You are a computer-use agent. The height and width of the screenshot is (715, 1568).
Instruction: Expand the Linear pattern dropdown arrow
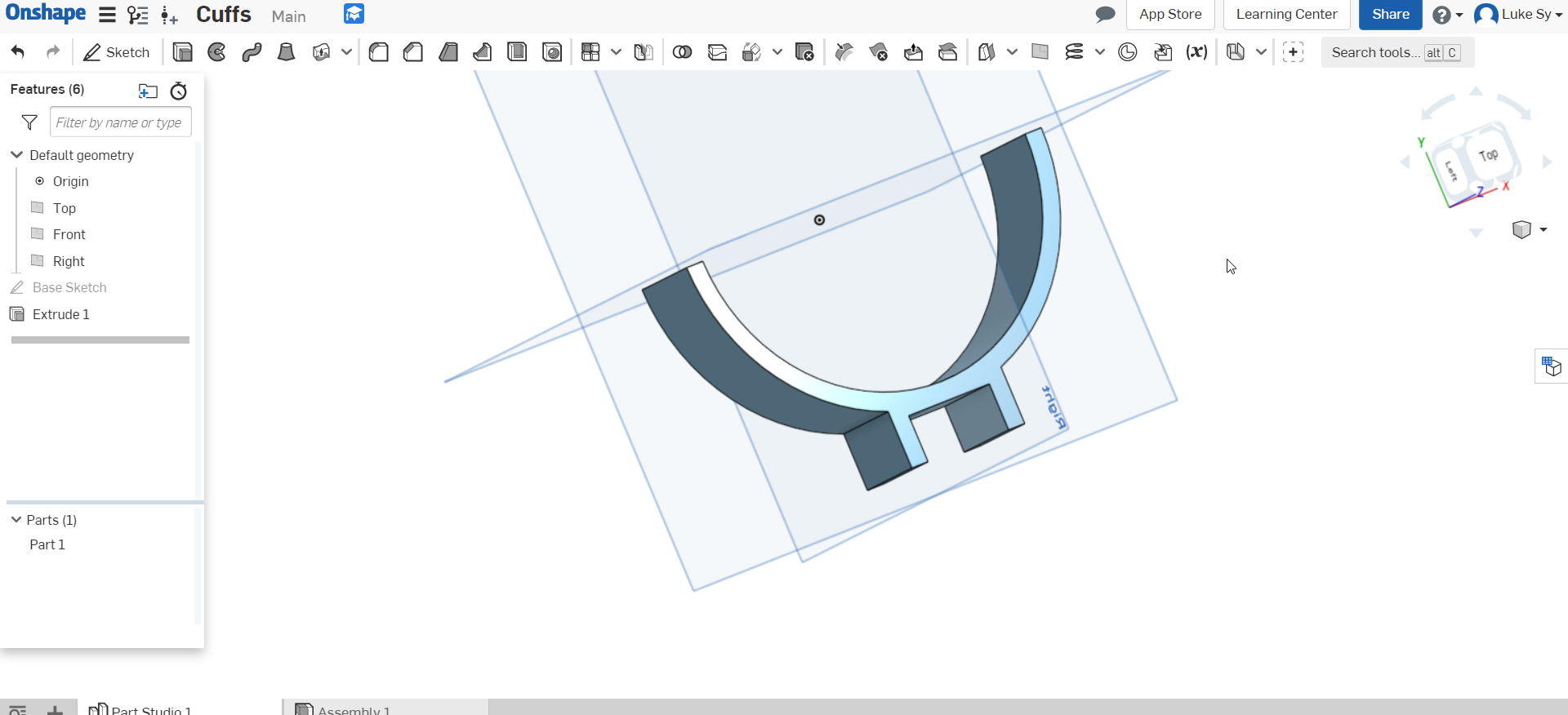coord(616,52)
